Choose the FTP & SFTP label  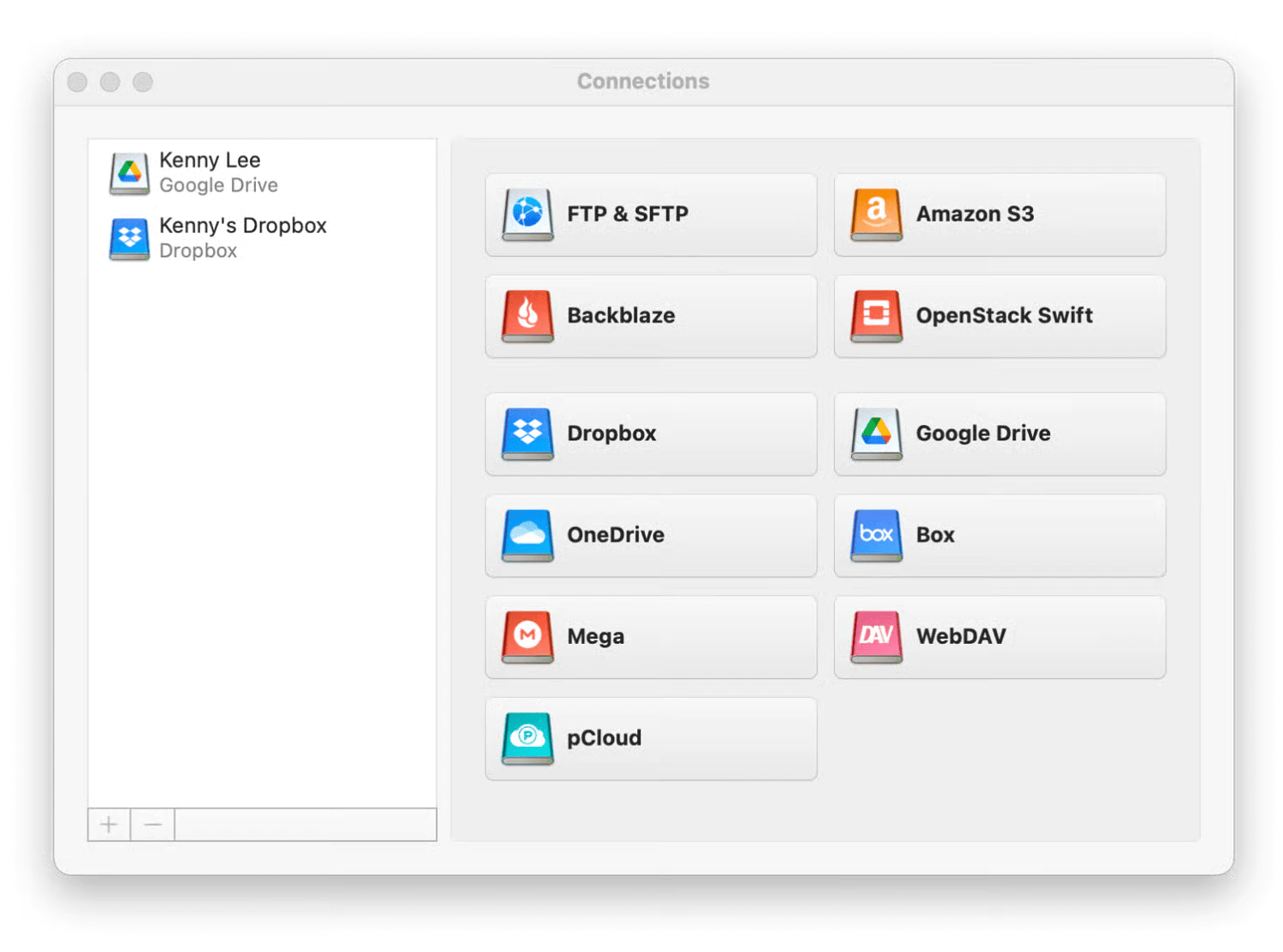coord(628,214)
